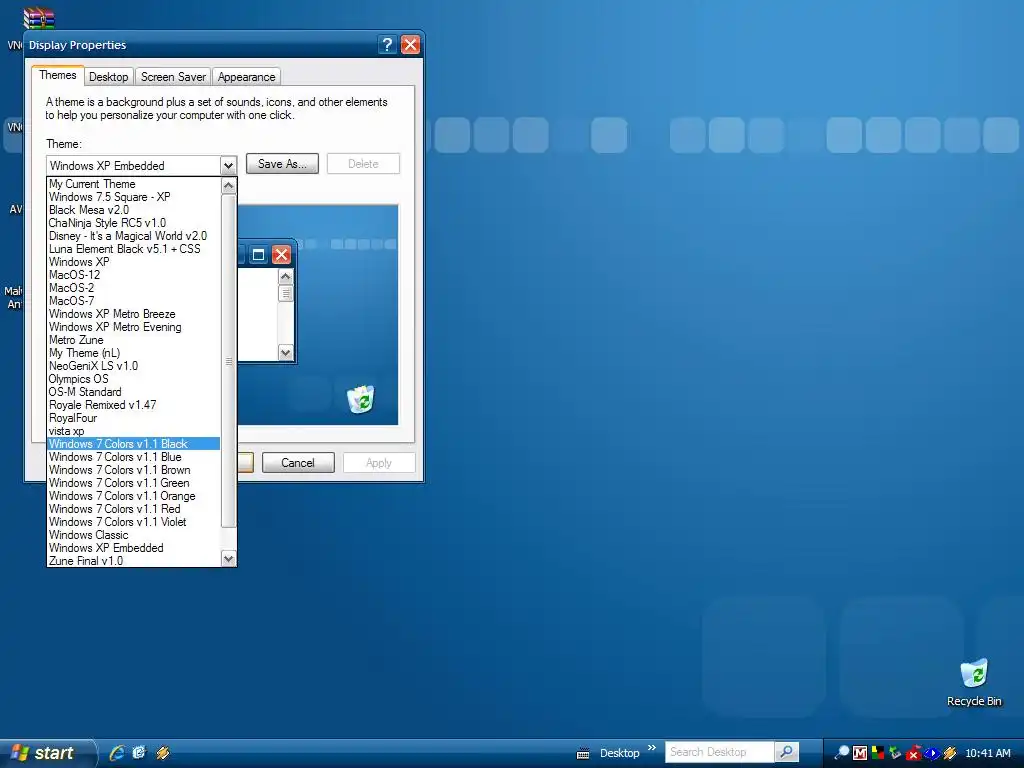Click the red X shield tray icon
The width and height of the screenshot is (1024, 768).
(x=914, y=753)
